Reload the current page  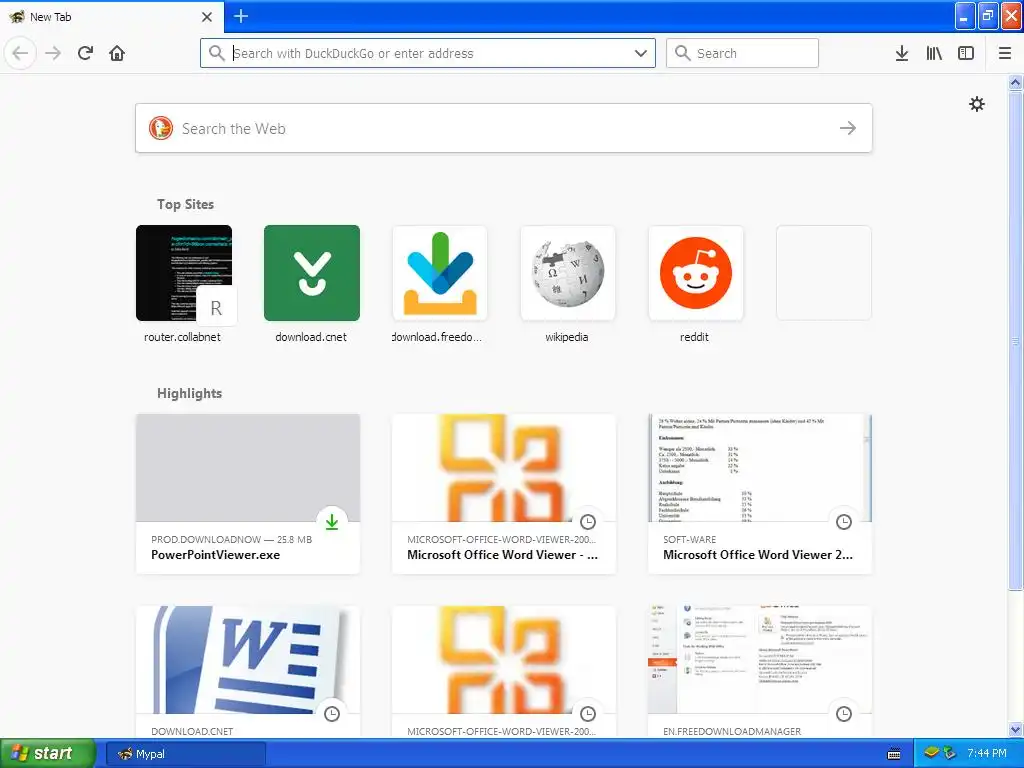(85, 53)
